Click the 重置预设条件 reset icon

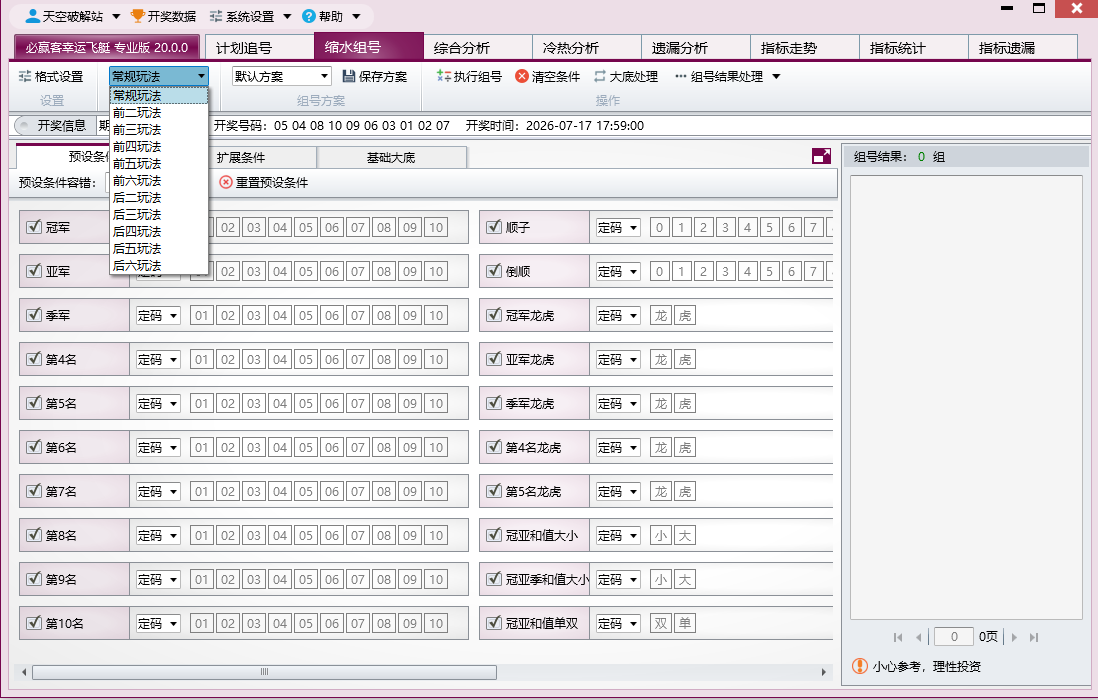[225, 182]
